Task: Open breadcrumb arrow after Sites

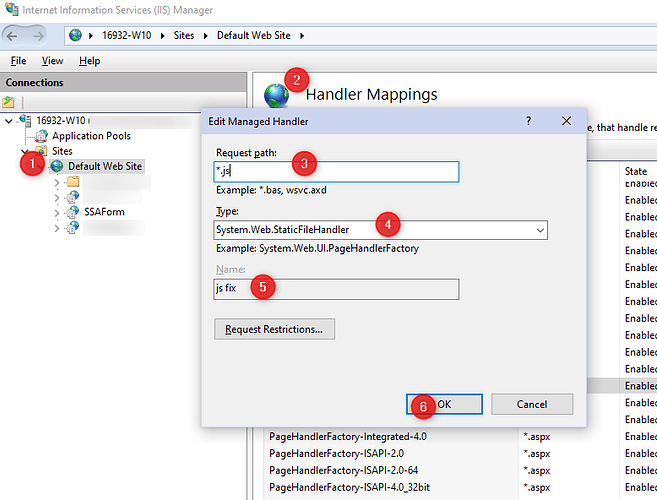Action: pyautogui.click(x=205, y=36)
